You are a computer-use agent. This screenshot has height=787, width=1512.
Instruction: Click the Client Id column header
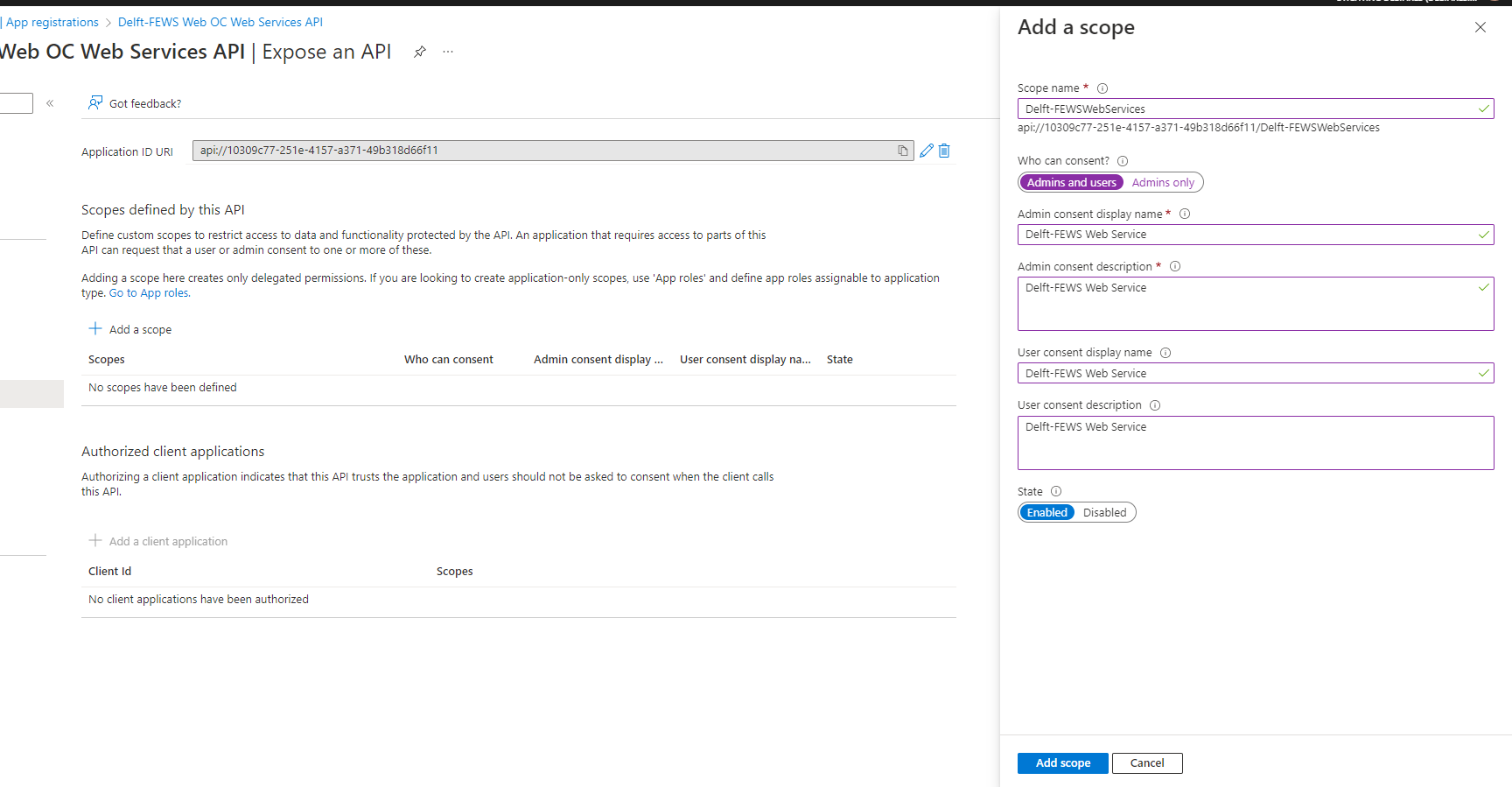click(x=110, y=572)
